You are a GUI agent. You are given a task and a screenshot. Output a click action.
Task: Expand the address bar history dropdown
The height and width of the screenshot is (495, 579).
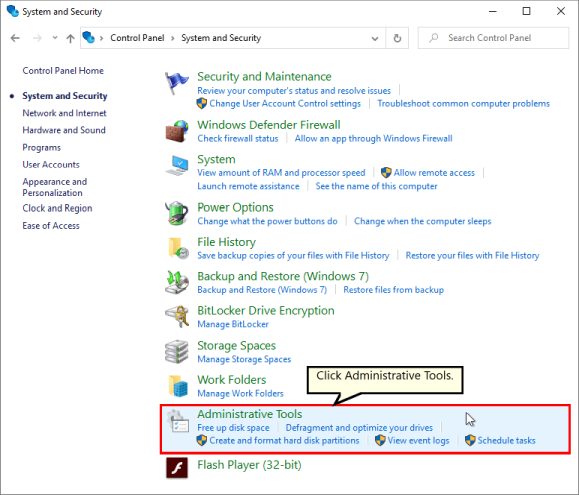[x=375, y=38]
